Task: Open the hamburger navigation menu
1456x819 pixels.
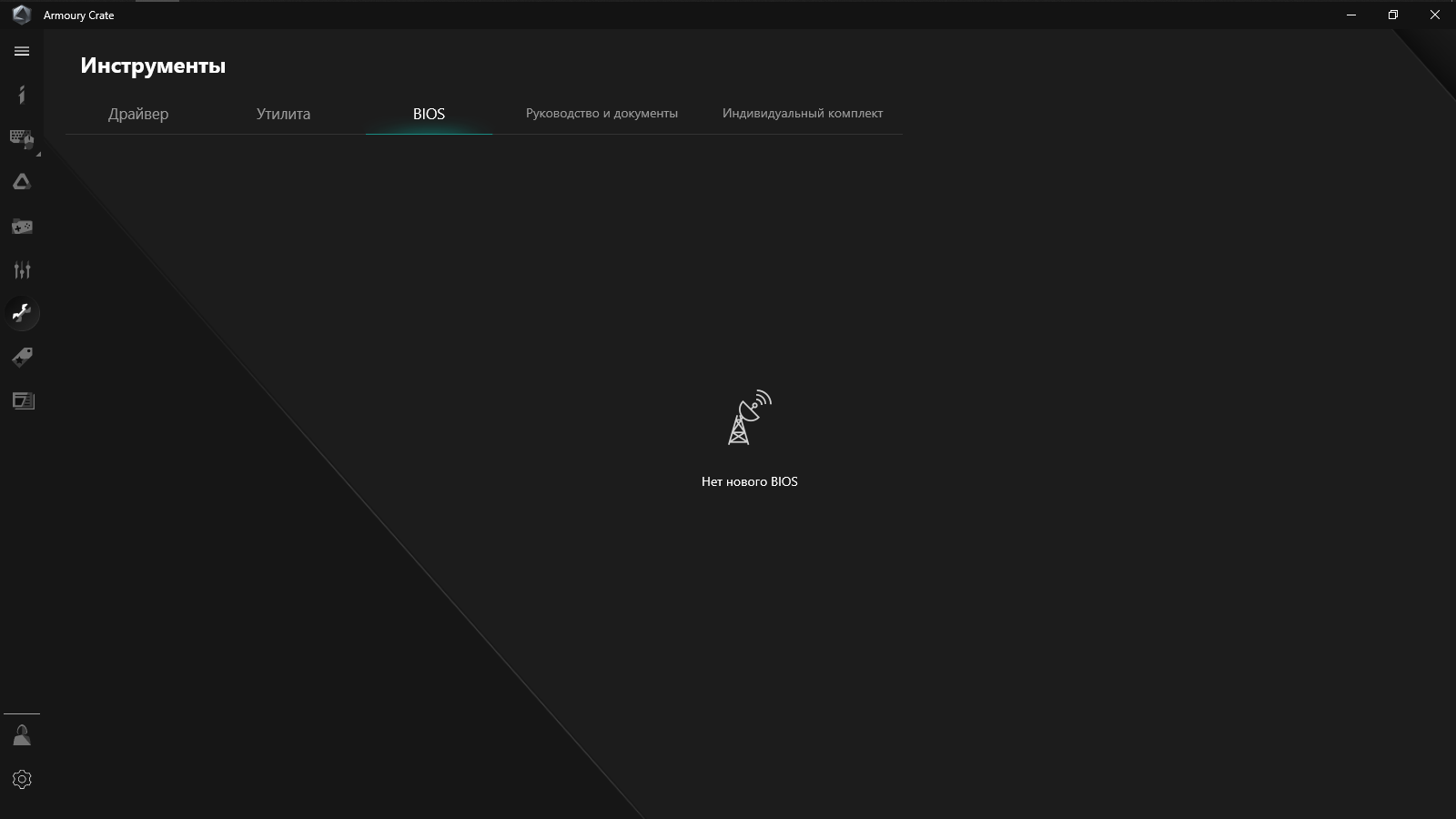Action: (22, 52)
